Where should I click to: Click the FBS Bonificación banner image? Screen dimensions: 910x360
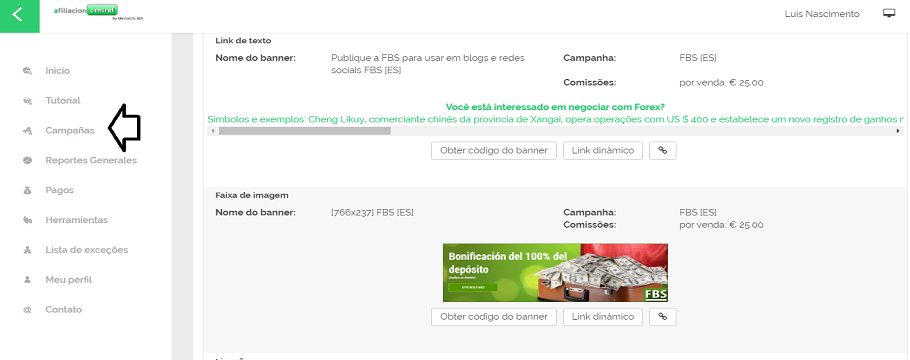pos(555,273)
